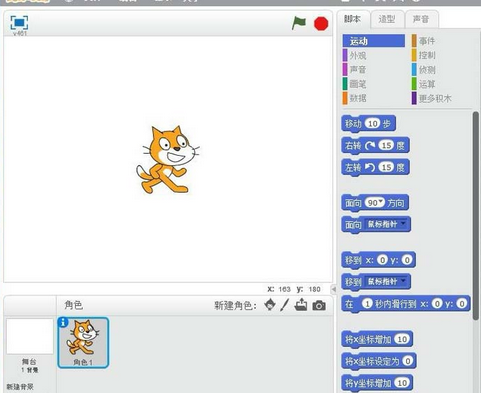The height and width of the screenshot is (393, 481).
Task: Edit degrees 15 in 左转 block
Action: pos(386,167)
